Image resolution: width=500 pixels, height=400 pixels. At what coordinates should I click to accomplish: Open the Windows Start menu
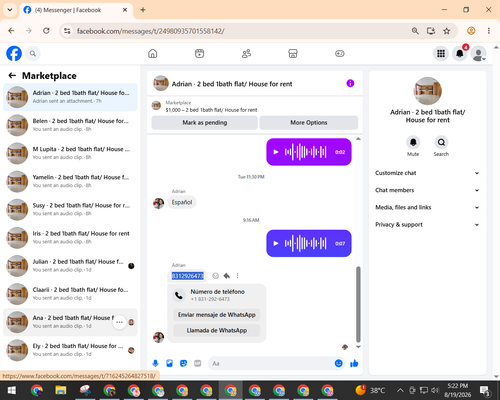click(12, 390)
